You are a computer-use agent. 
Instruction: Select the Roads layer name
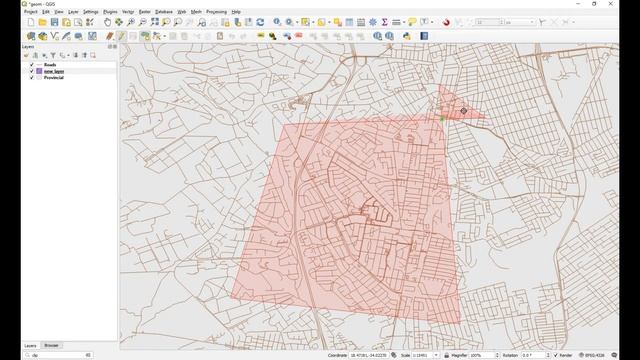(x=50, y=64)
